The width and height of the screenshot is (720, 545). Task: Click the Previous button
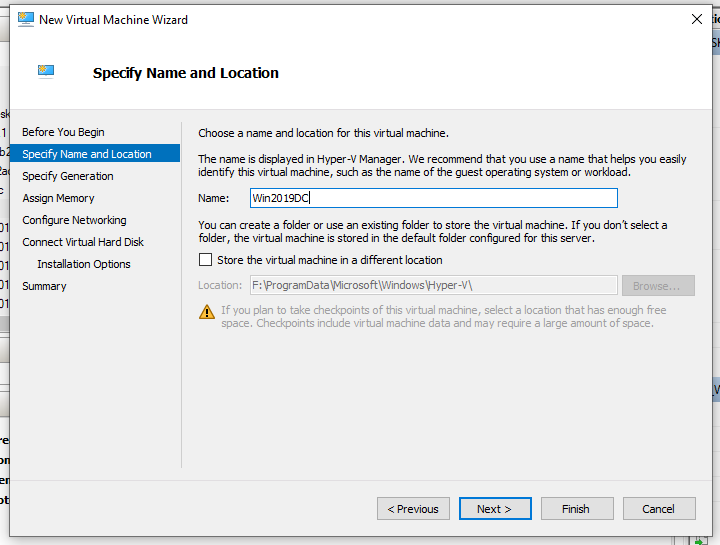(413, 509)
